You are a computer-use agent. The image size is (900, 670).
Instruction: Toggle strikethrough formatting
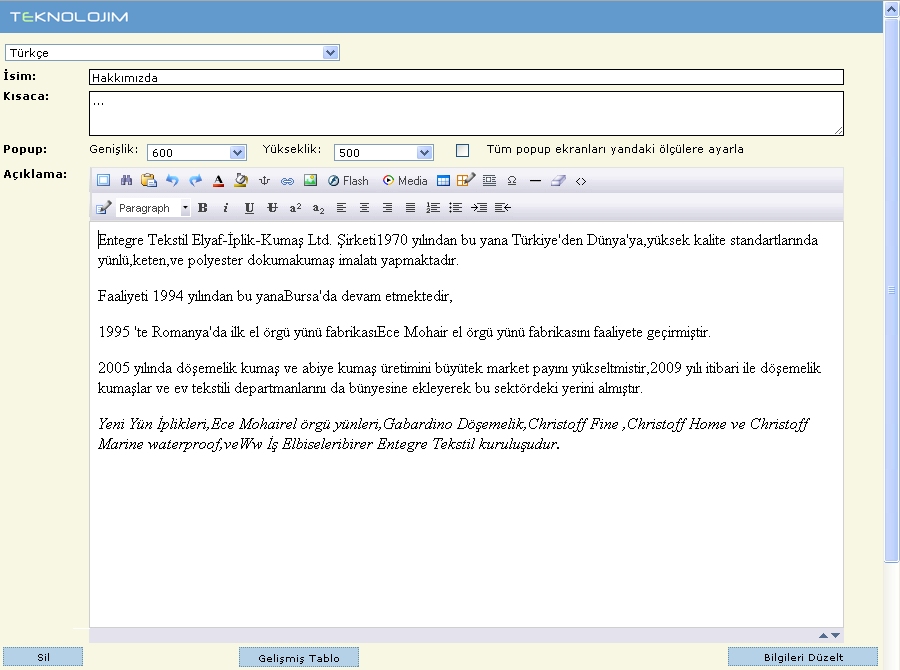pos(272,208)
